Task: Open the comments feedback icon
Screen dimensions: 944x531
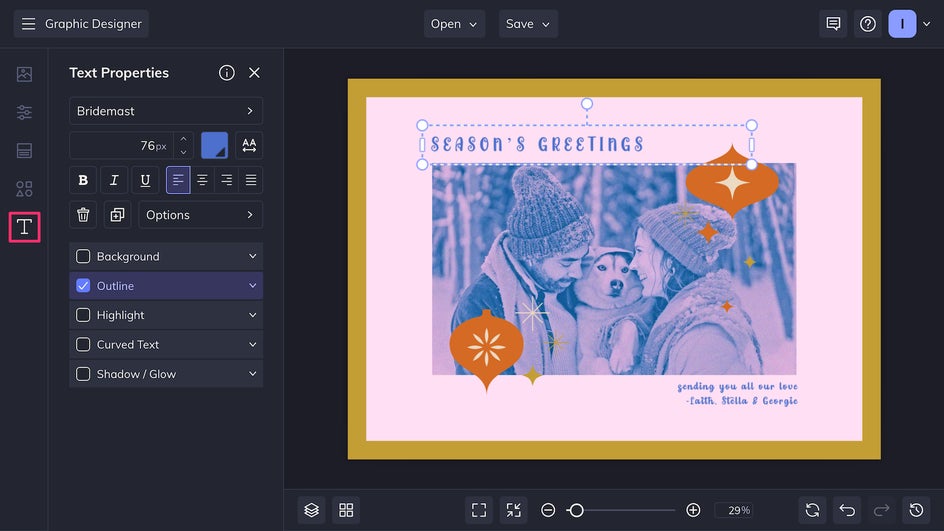Action: [833, 24]
